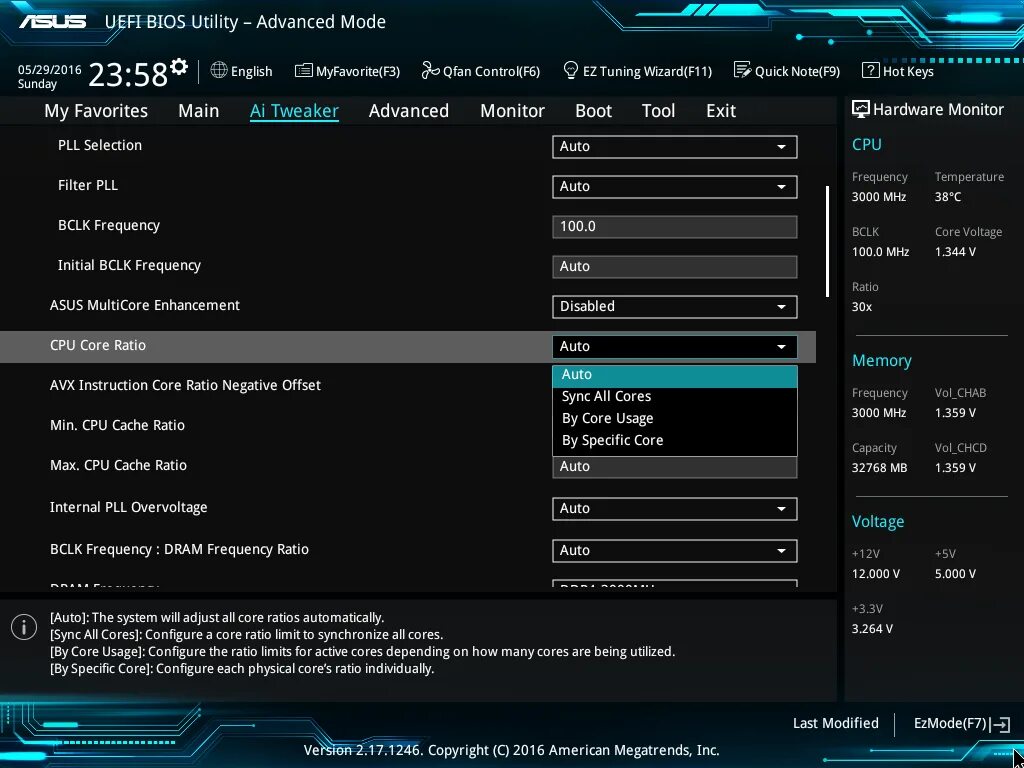Click the BCLK Frequency 100.0 field
The width and height of the screenshot is (1024, 768).
point(675,227)
